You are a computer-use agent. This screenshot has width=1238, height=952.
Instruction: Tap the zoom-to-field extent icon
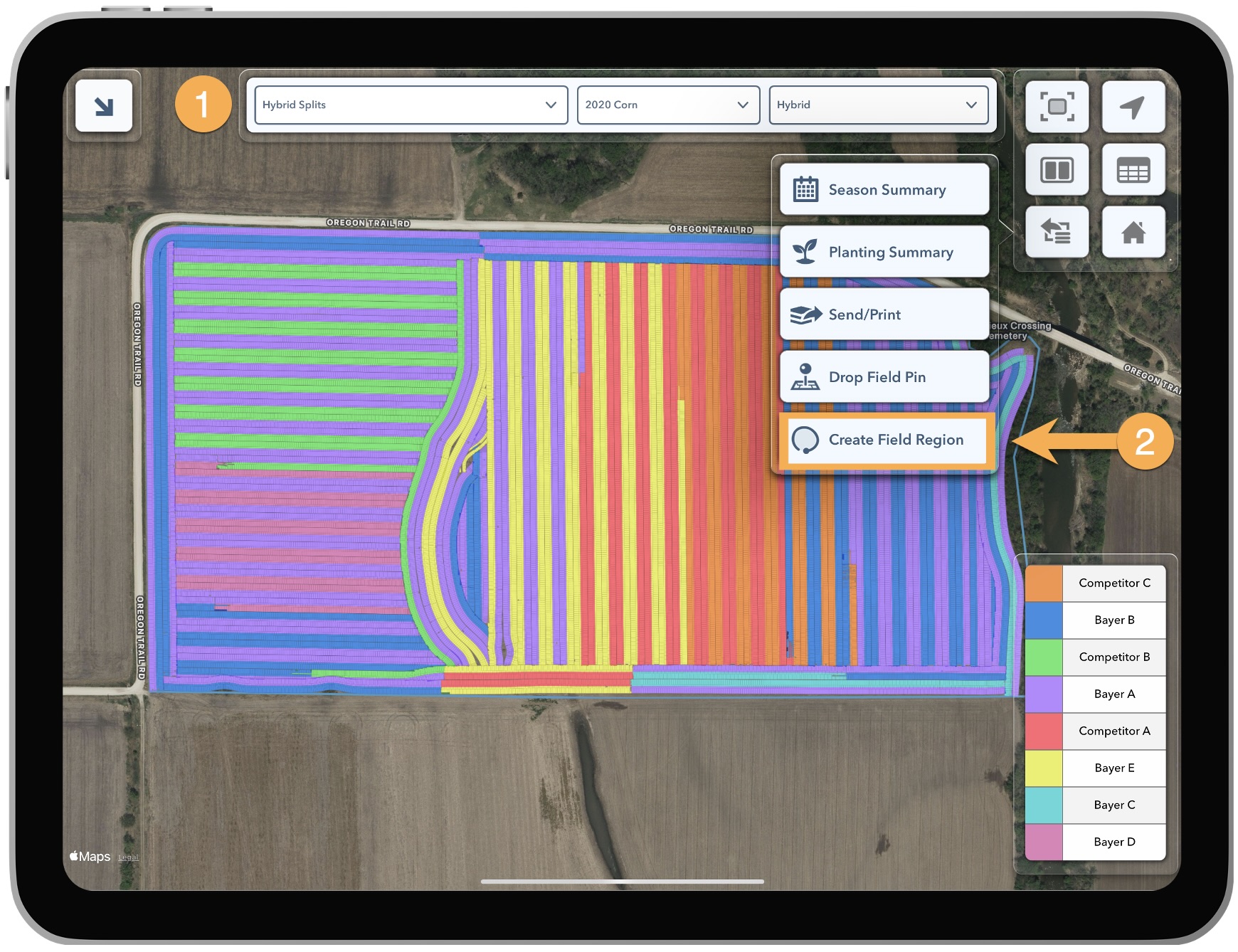(1057, 107)
